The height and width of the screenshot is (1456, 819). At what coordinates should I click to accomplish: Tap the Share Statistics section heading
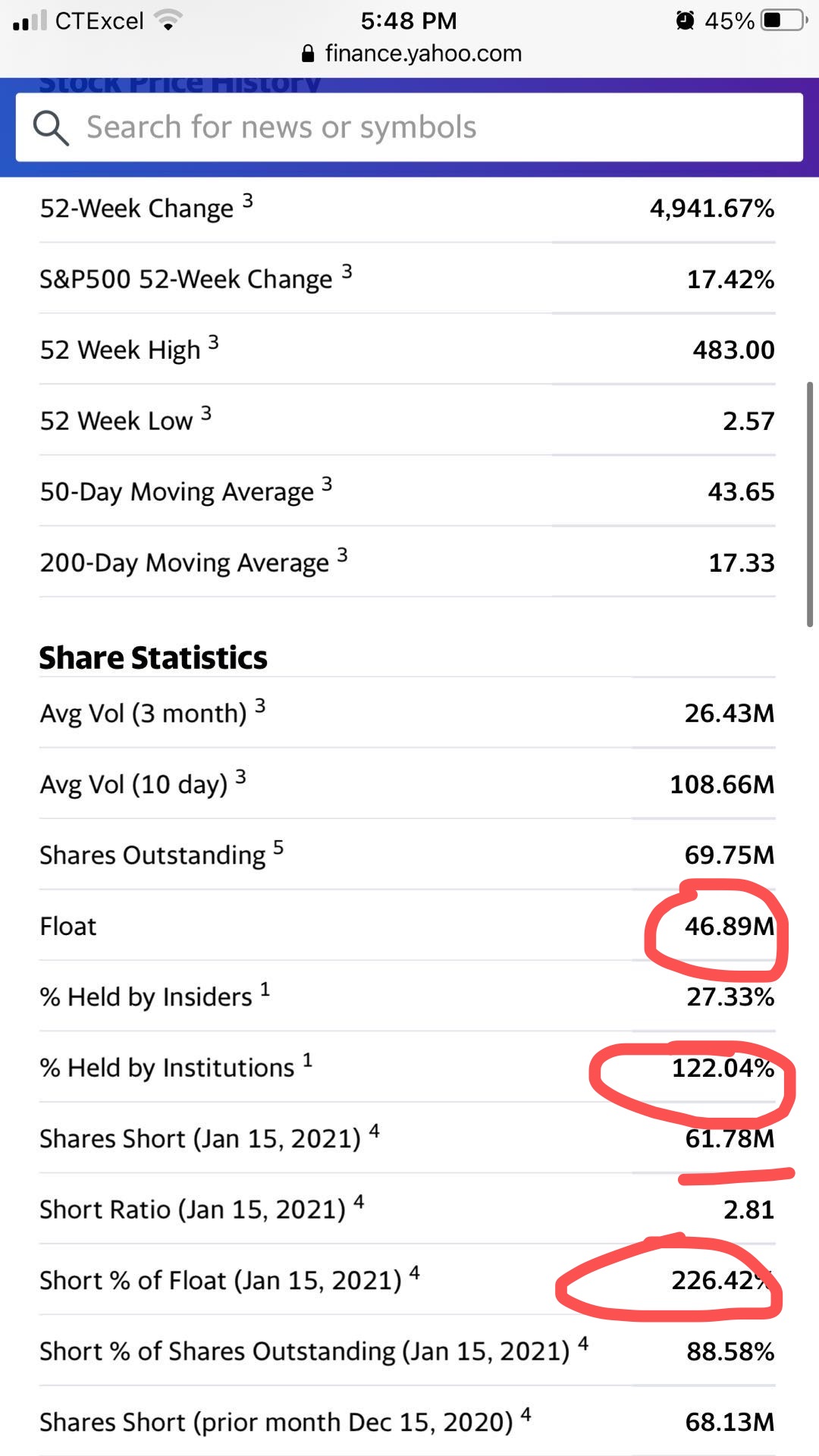click(153, 657)
